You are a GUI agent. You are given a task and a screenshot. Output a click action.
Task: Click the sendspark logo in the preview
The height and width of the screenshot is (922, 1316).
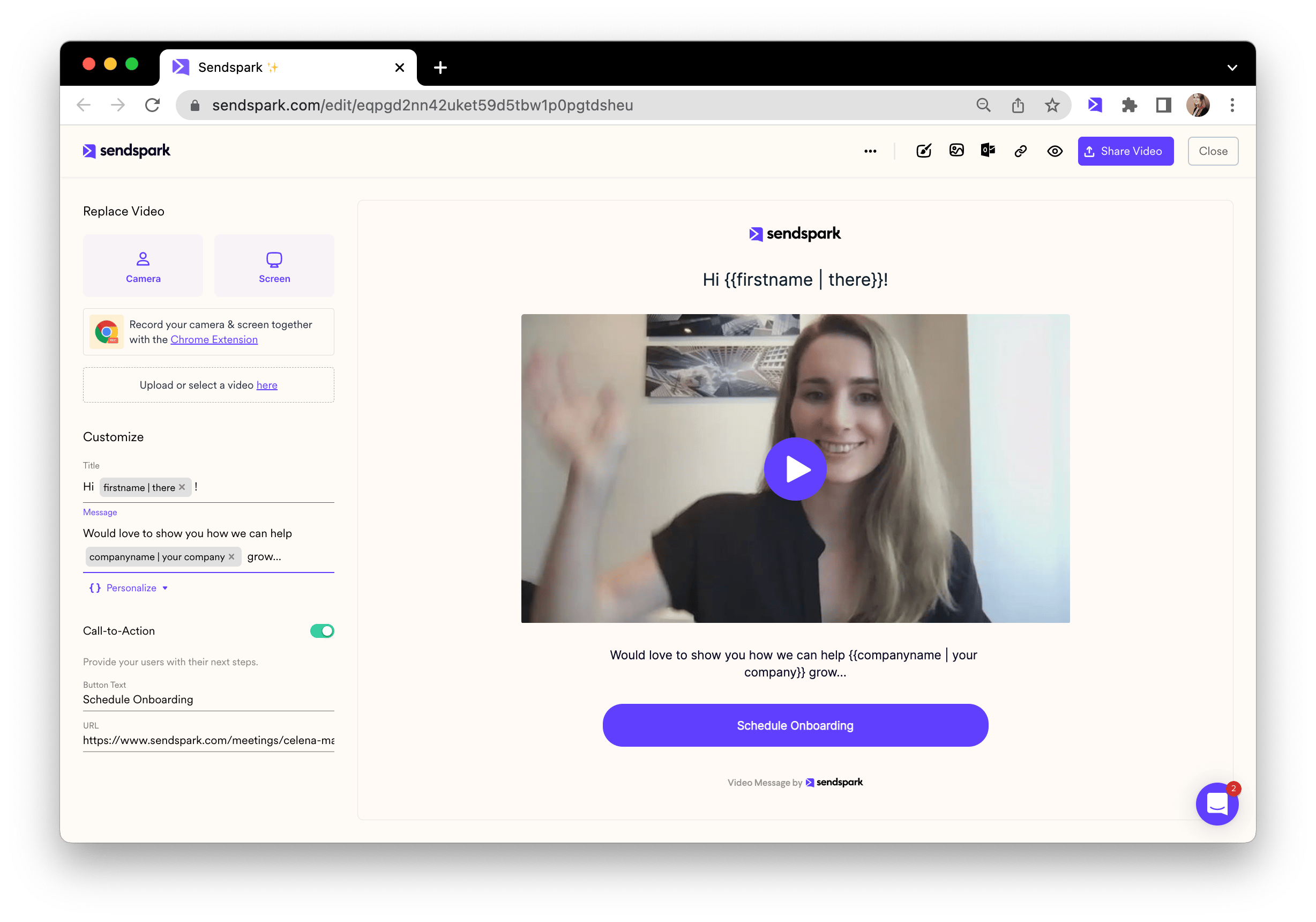pos(795,233)
